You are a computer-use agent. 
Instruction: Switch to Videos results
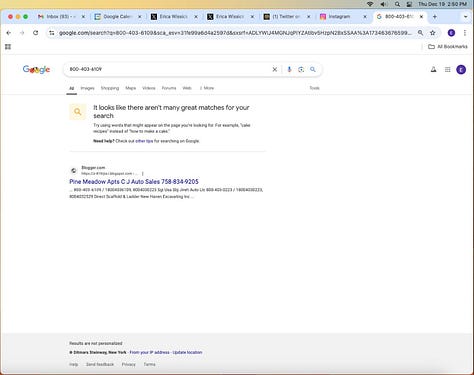[149, 88]
